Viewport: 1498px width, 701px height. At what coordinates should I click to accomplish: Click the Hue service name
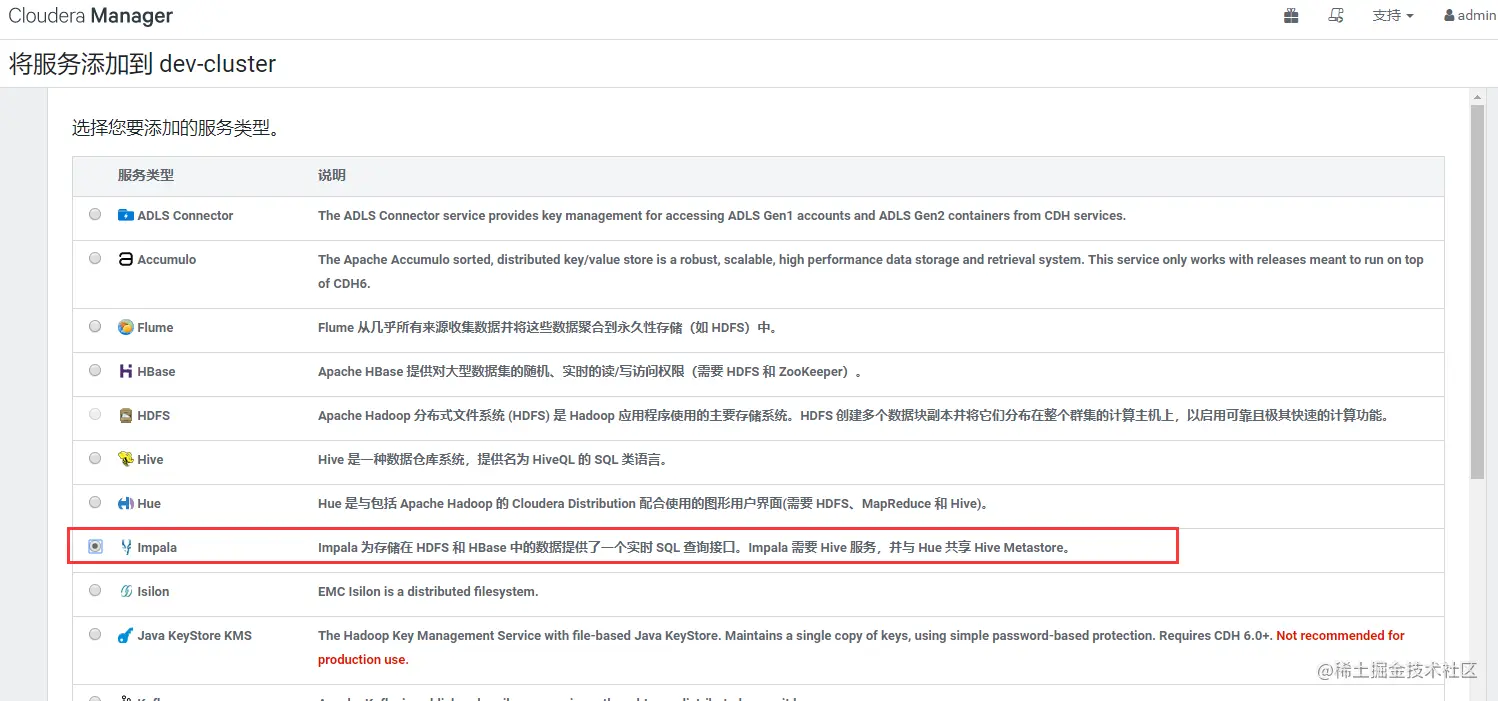[149, 503]
